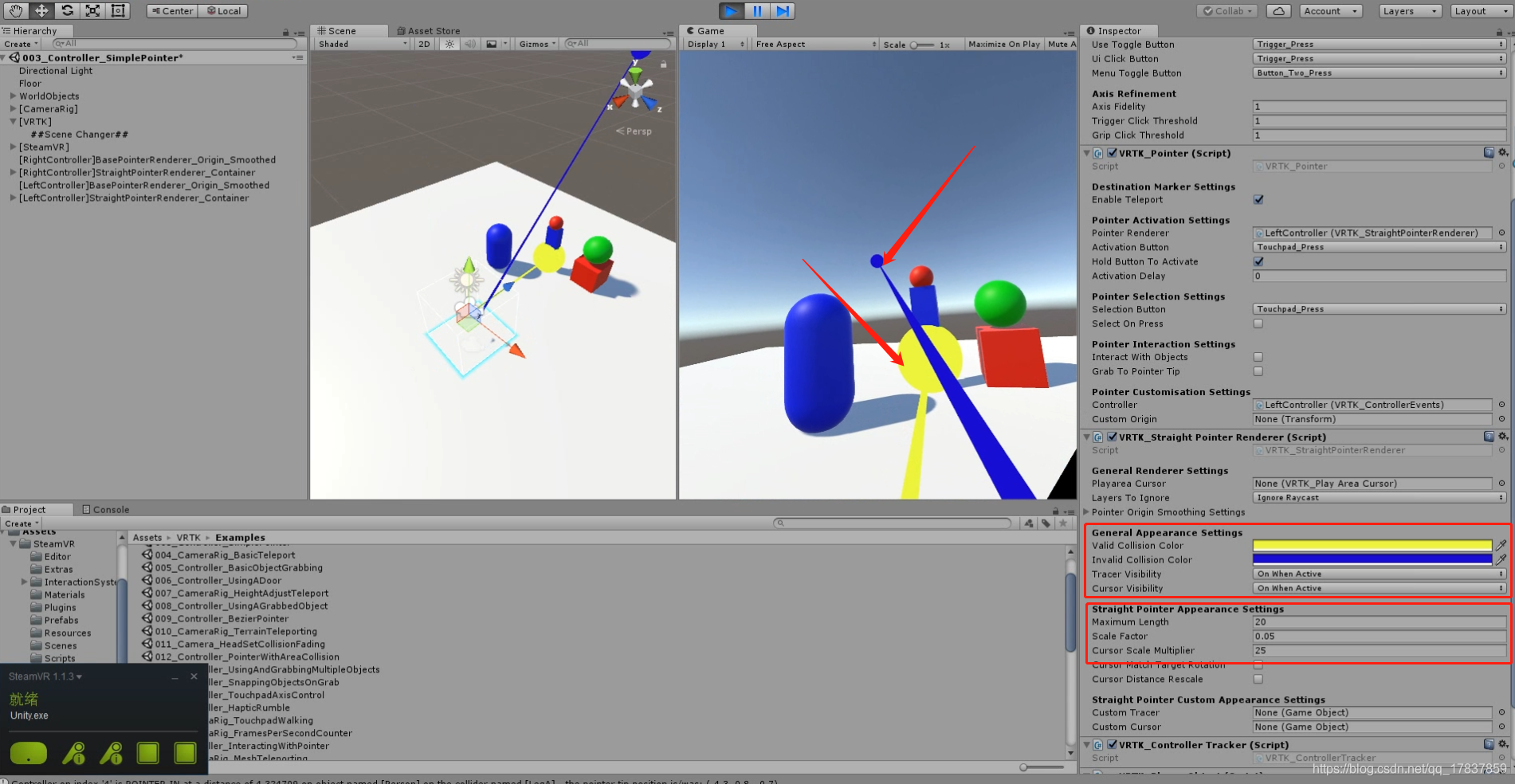
Task: Disable the Enable Teleport checkbox
Action: [1258, 199]
